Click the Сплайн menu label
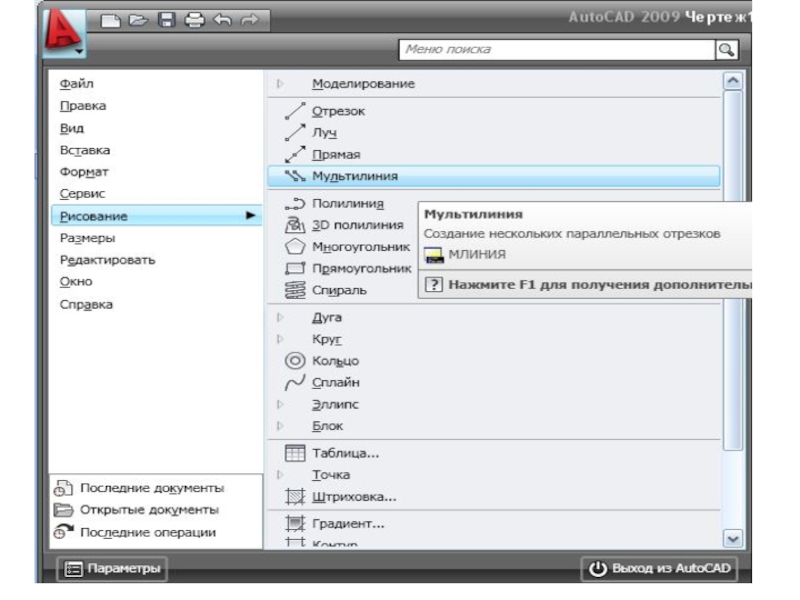 pos(336,383)
